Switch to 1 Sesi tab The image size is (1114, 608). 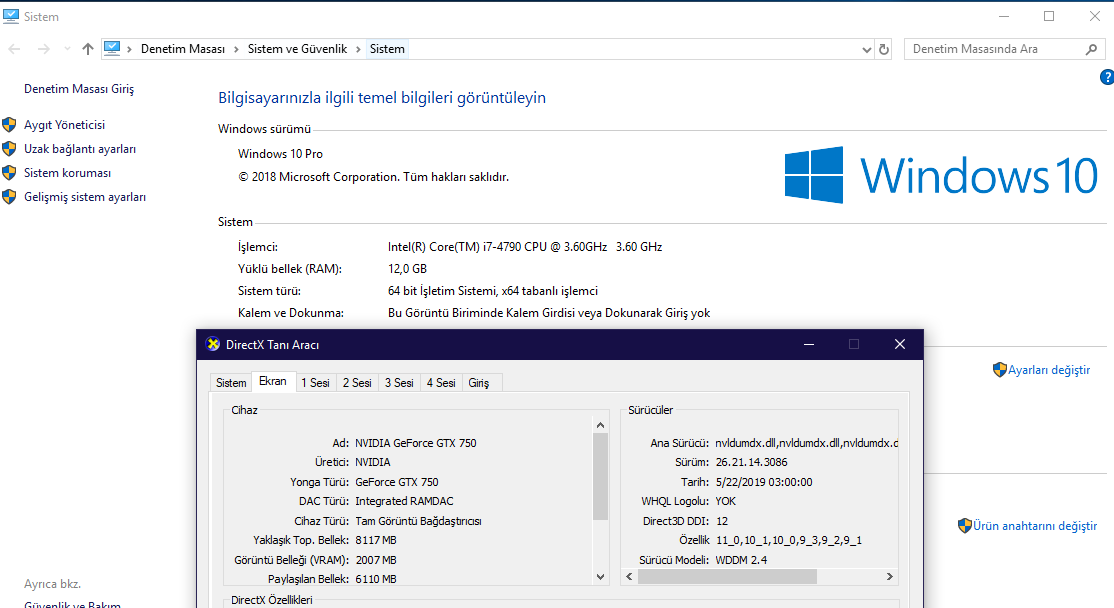click(315, 383)
